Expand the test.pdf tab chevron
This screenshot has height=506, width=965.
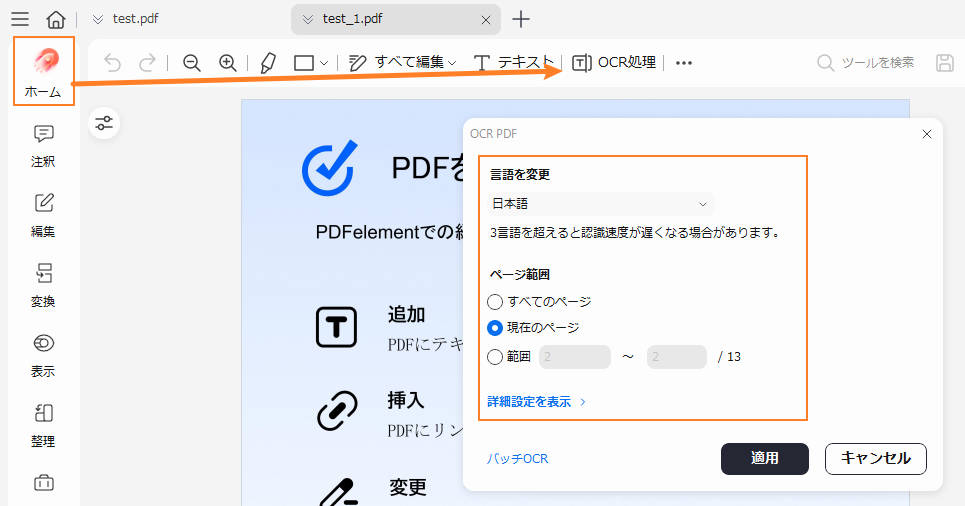[97, 20]
